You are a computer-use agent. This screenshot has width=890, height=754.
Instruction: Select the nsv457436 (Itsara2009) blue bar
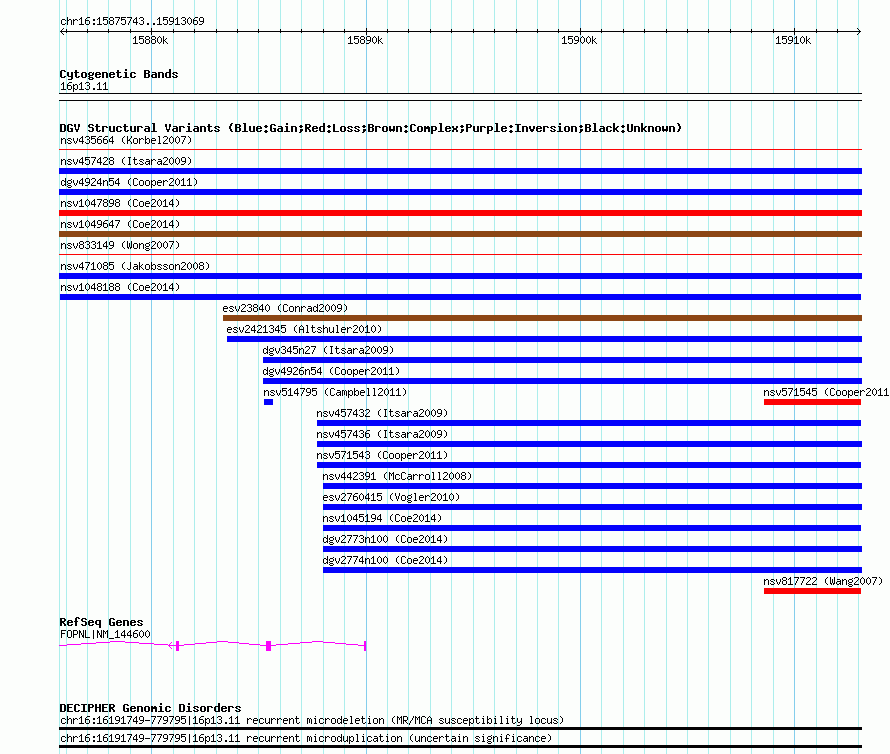(x=589, y=444)
